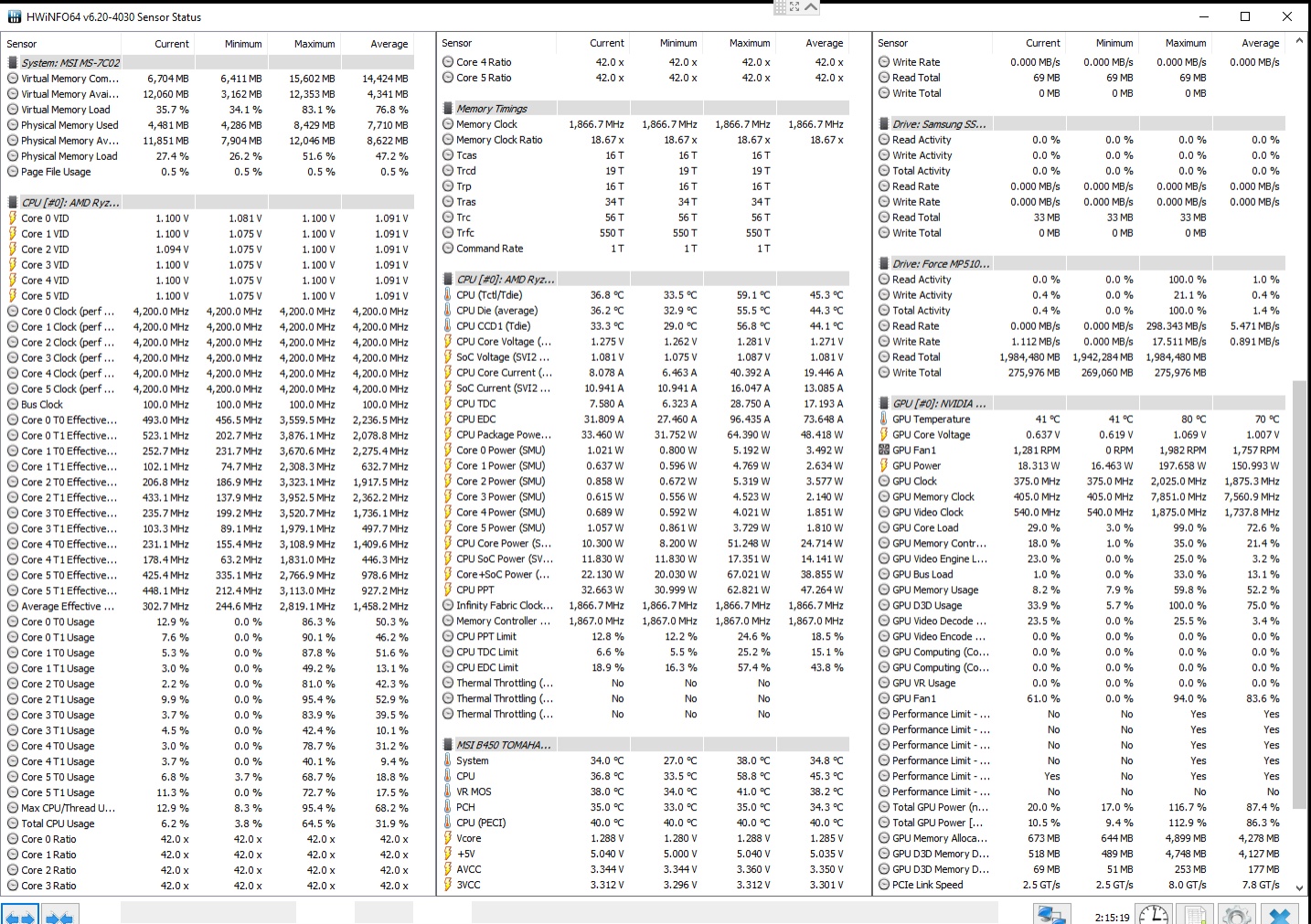Open the remote network monitor icon

tap(1052, 914)
